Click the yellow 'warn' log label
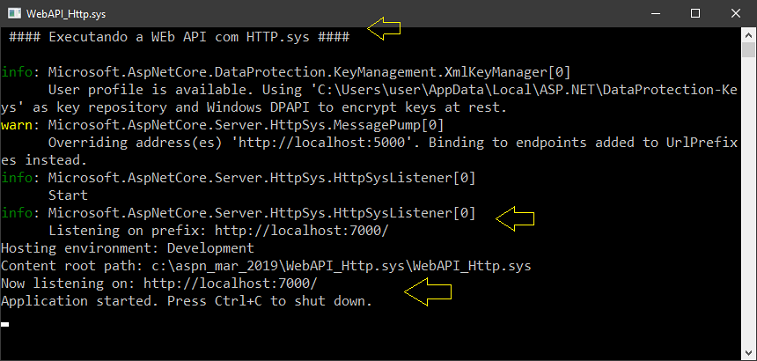757x361 pixels. 17,125
